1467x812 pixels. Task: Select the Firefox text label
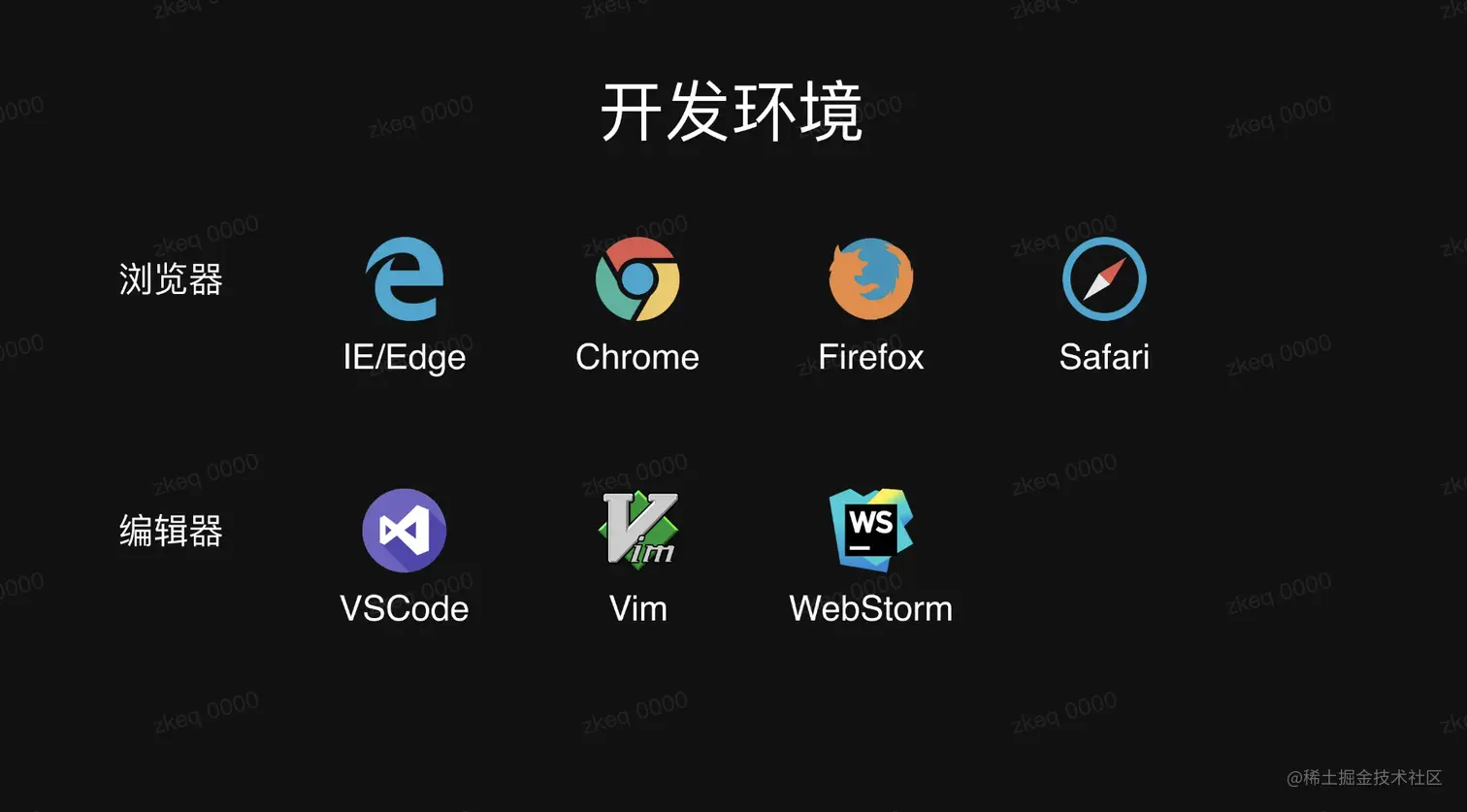click(871, 357)
